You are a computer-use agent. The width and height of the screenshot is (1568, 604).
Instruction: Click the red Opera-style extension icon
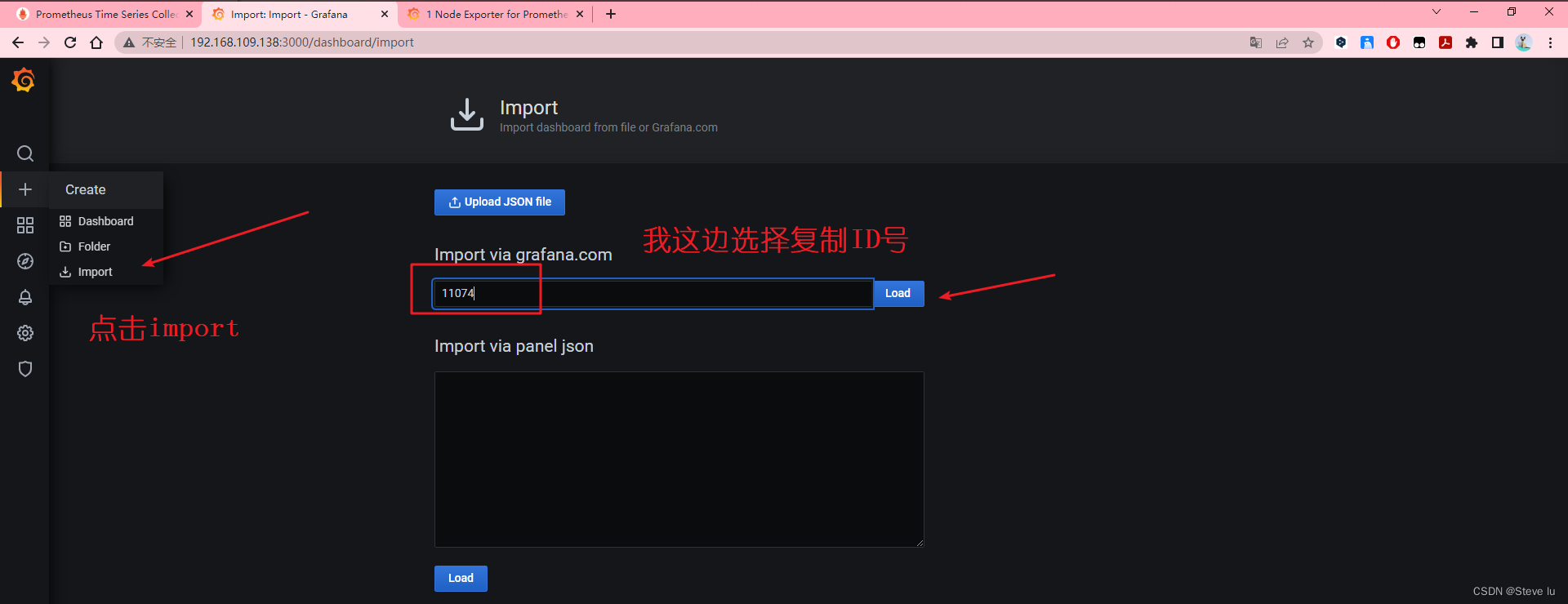pos(1393,42)
